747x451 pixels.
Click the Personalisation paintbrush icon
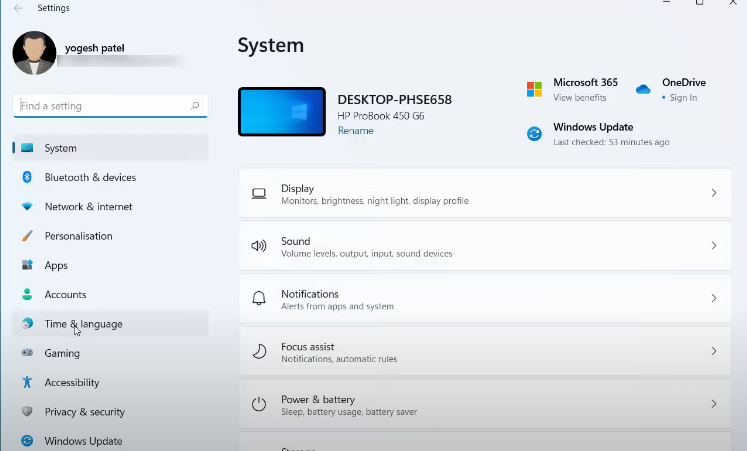click(x=27, y=236)
